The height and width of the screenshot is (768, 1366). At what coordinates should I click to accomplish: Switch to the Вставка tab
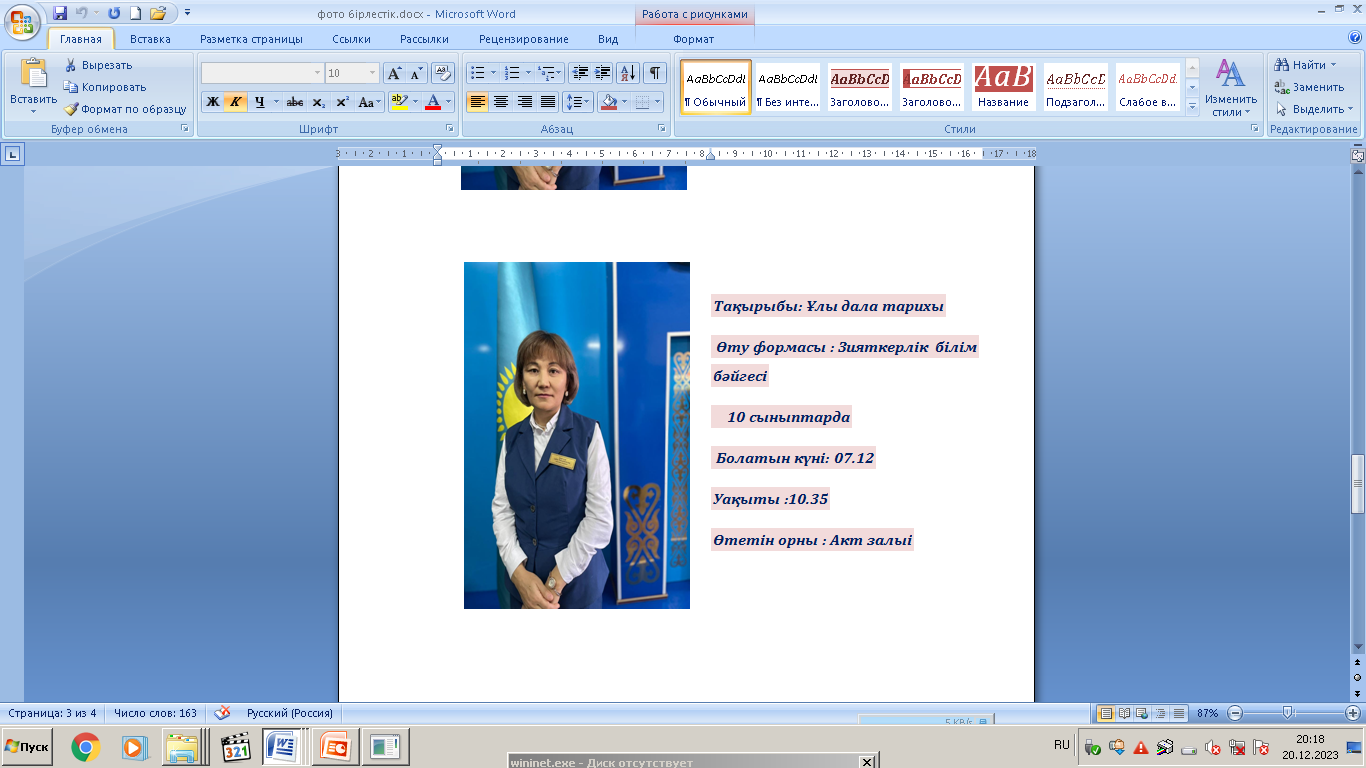pyautogui.click(x=150, y=39)
